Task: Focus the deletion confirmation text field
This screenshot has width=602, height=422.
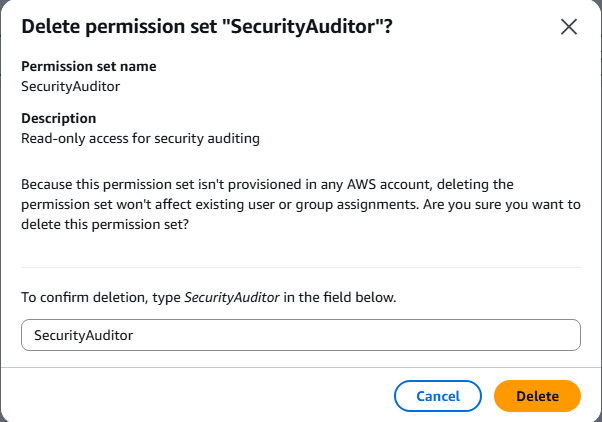Action: tap(301, 335)
